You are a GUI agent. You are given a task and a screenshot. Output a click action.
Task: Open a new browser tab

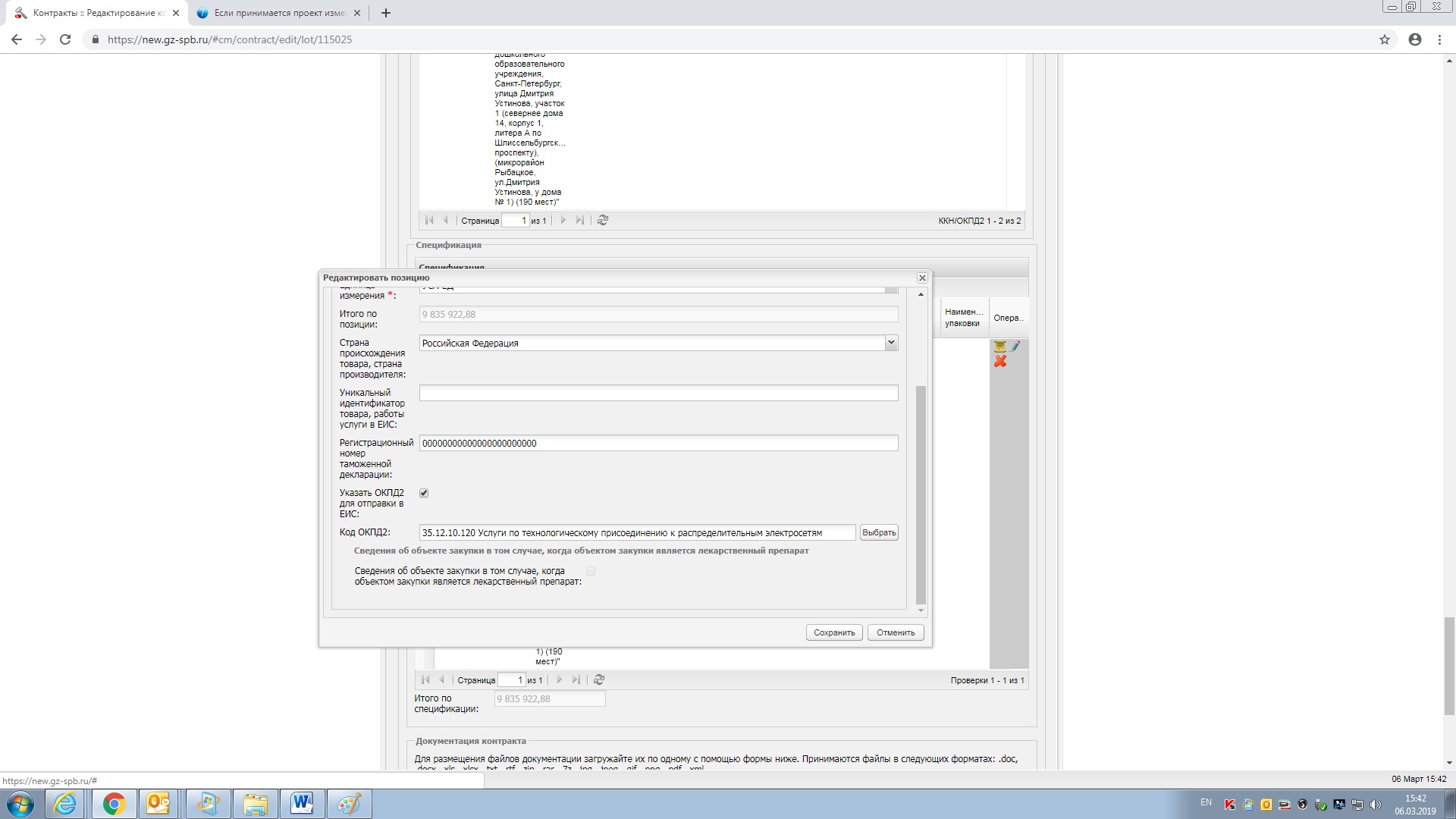(385, 13)
